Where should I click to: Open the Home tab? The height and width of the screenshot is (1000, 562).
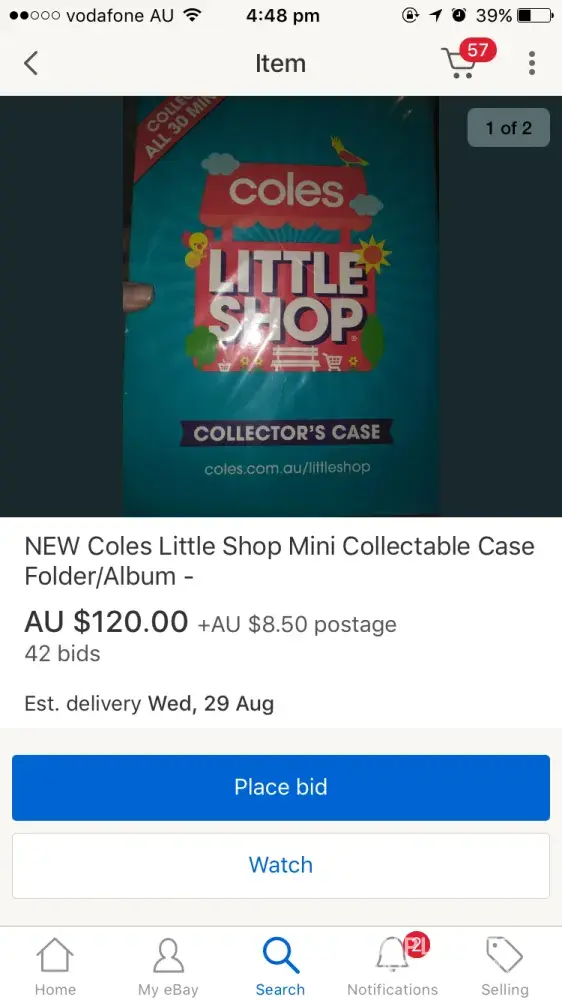(x=55, y=966)
